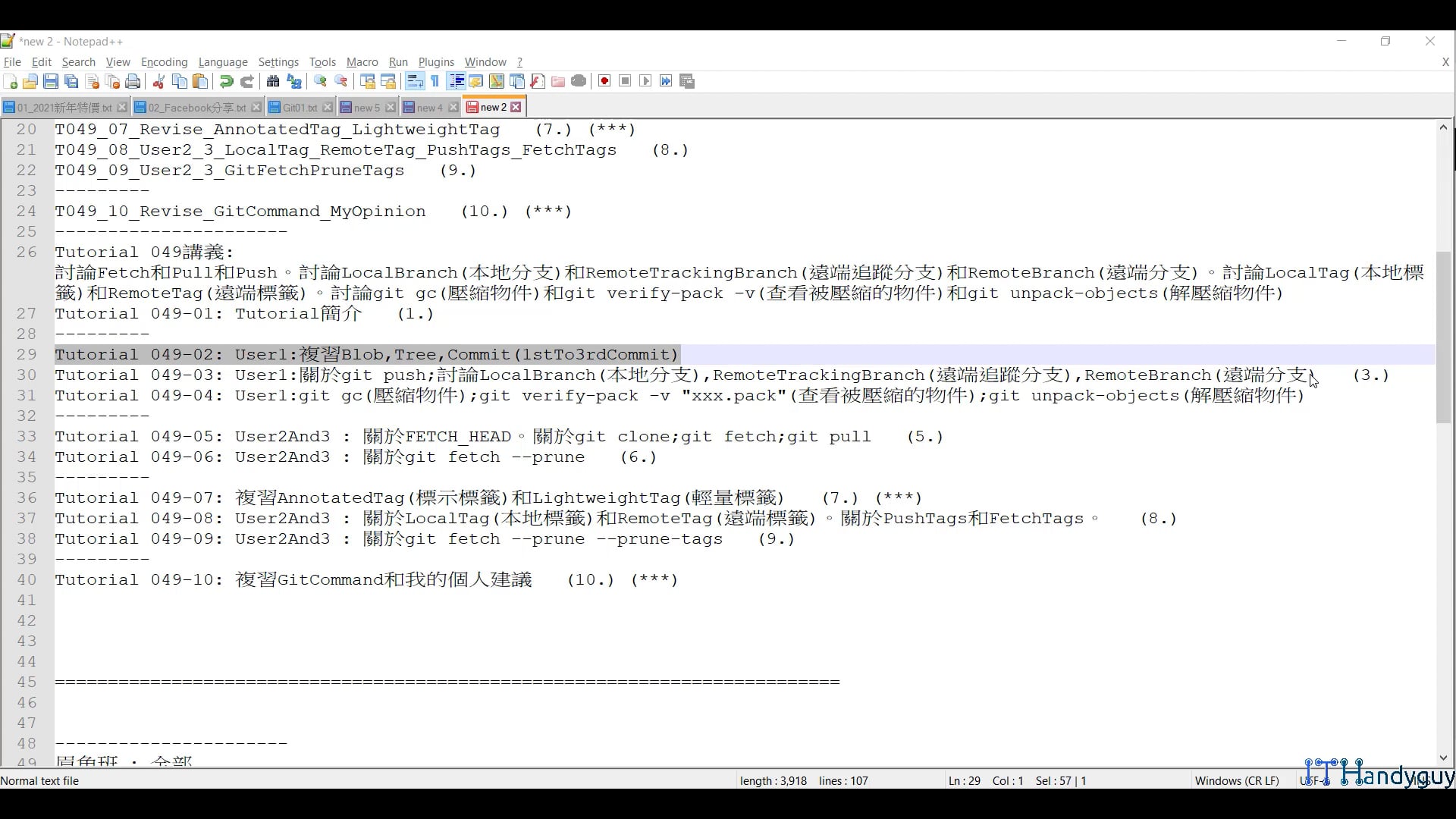Close the 02_Facebook分享.txt tab
Image resolution: width=1456 pixels, height=819 pixels.
coord(256,107)
